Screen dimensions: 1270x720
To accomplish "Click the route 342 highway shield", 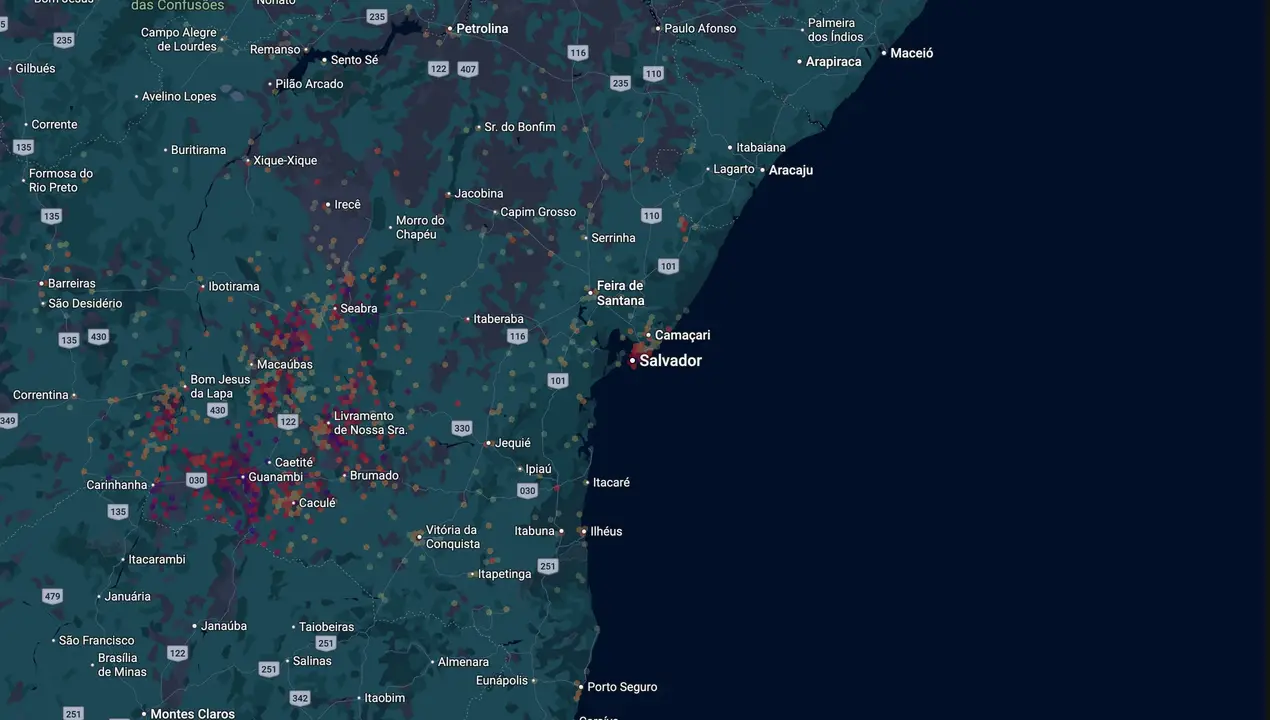I will click(x=300, y=698).
